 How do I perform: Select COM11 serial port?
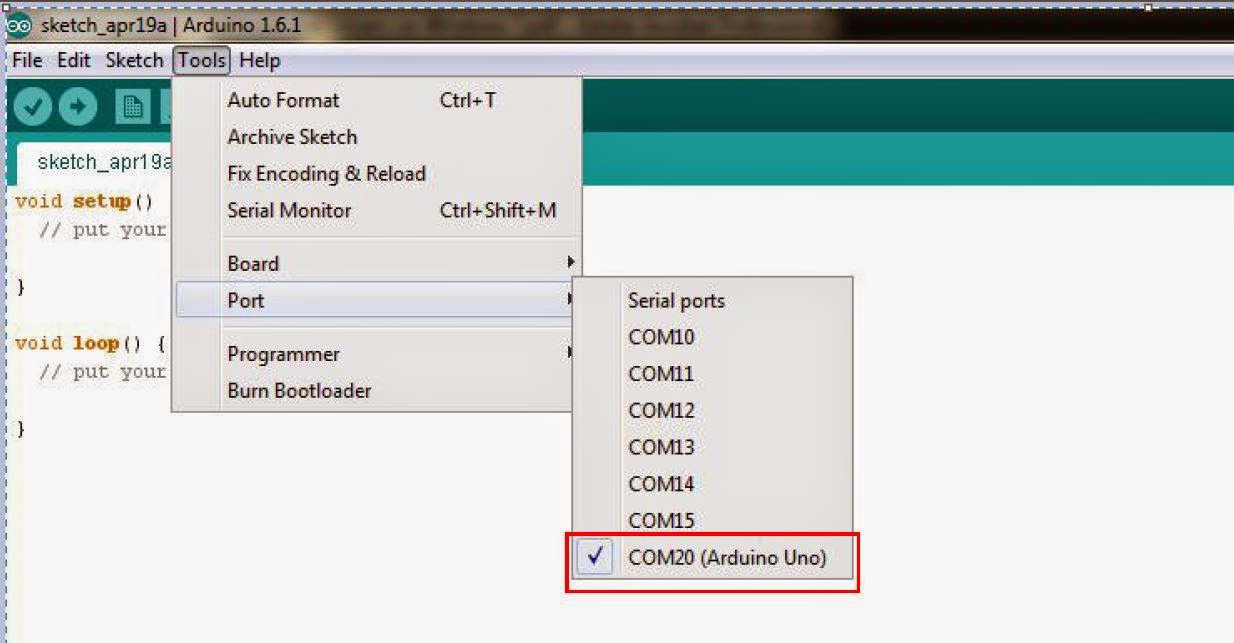714,374
